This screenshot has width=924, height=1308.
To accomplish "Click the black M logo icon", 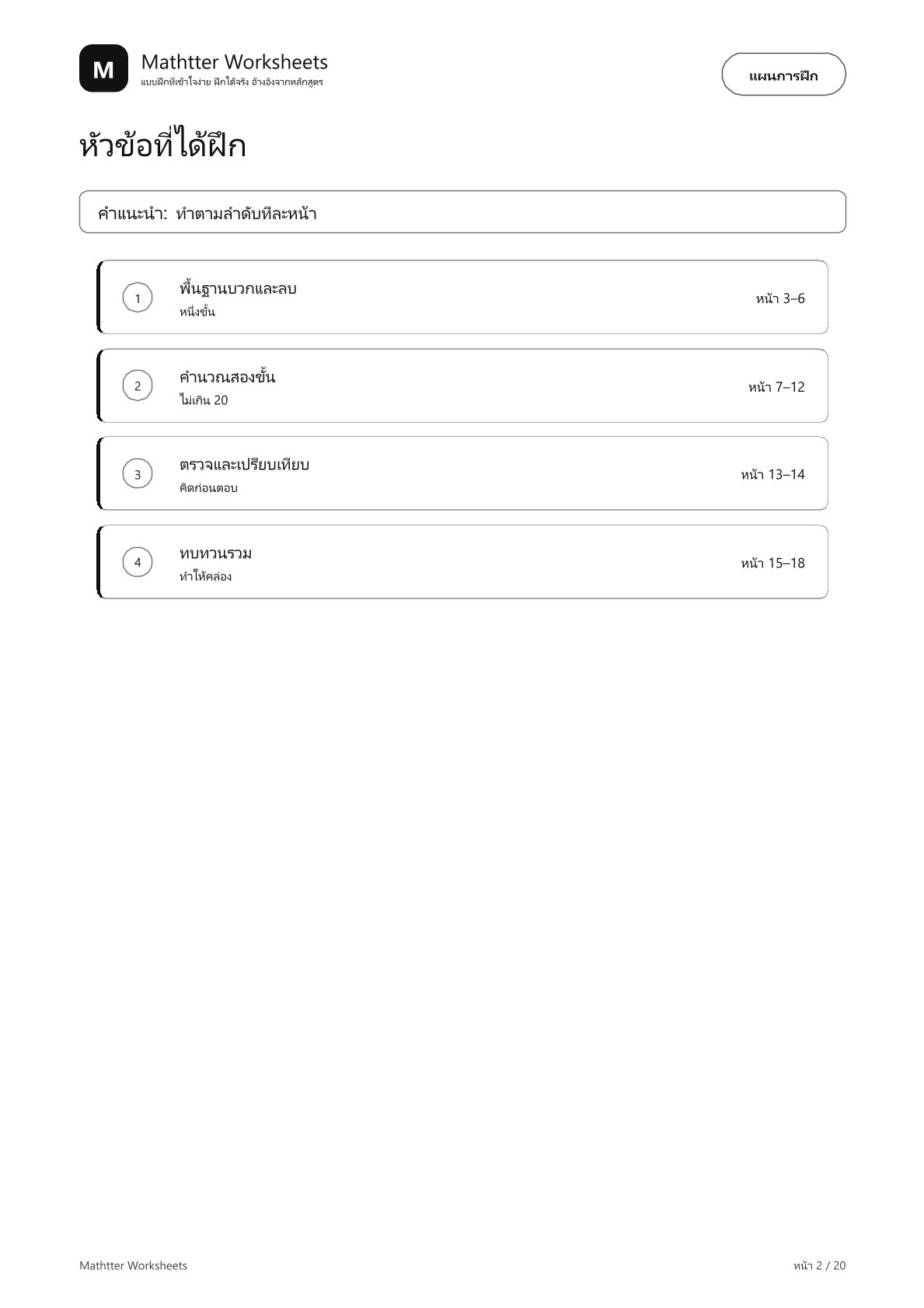I will (x=103, y=68).
